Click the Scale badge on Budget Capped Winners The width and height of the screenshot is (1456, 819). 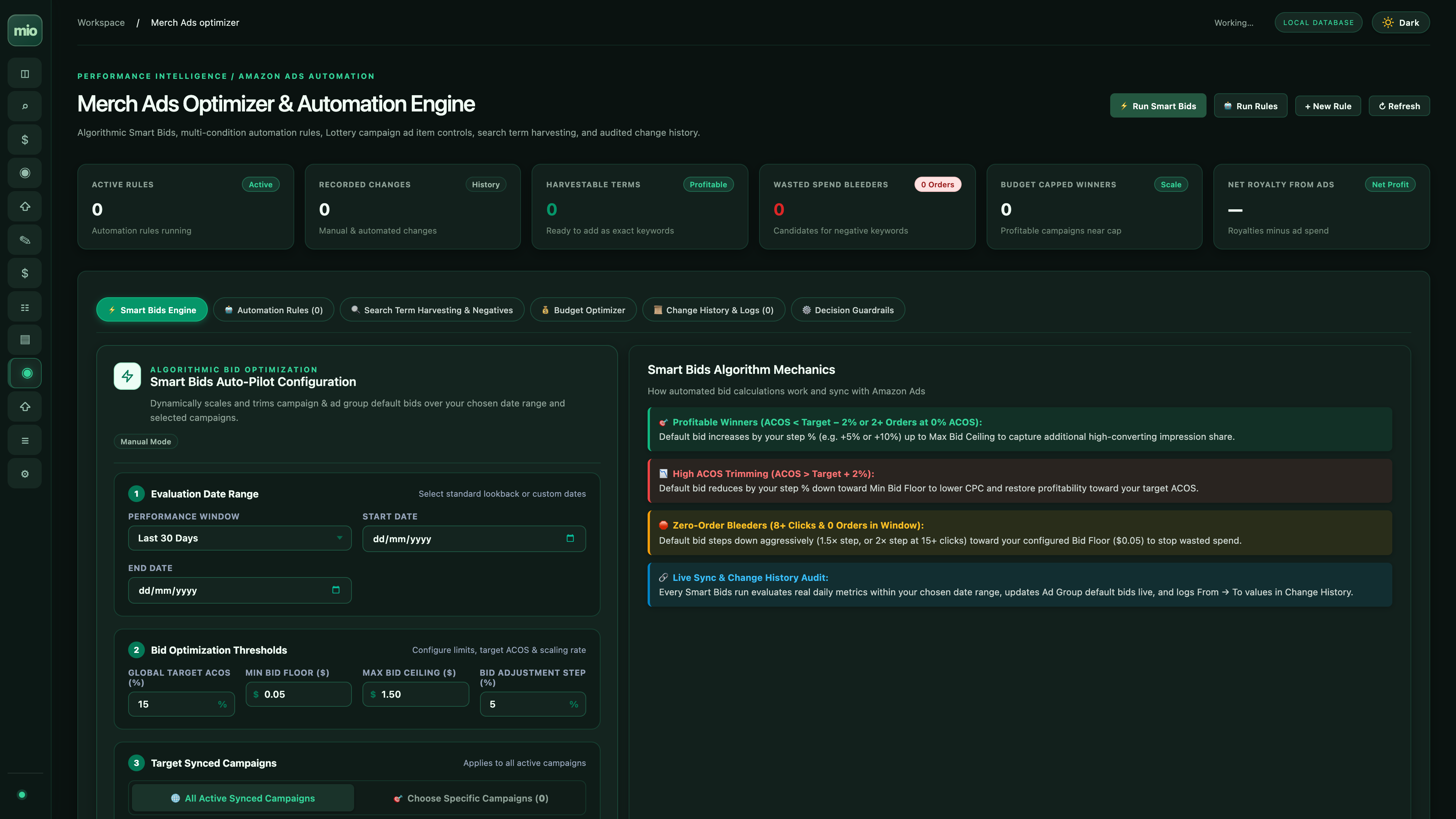tap(1171, 184)
